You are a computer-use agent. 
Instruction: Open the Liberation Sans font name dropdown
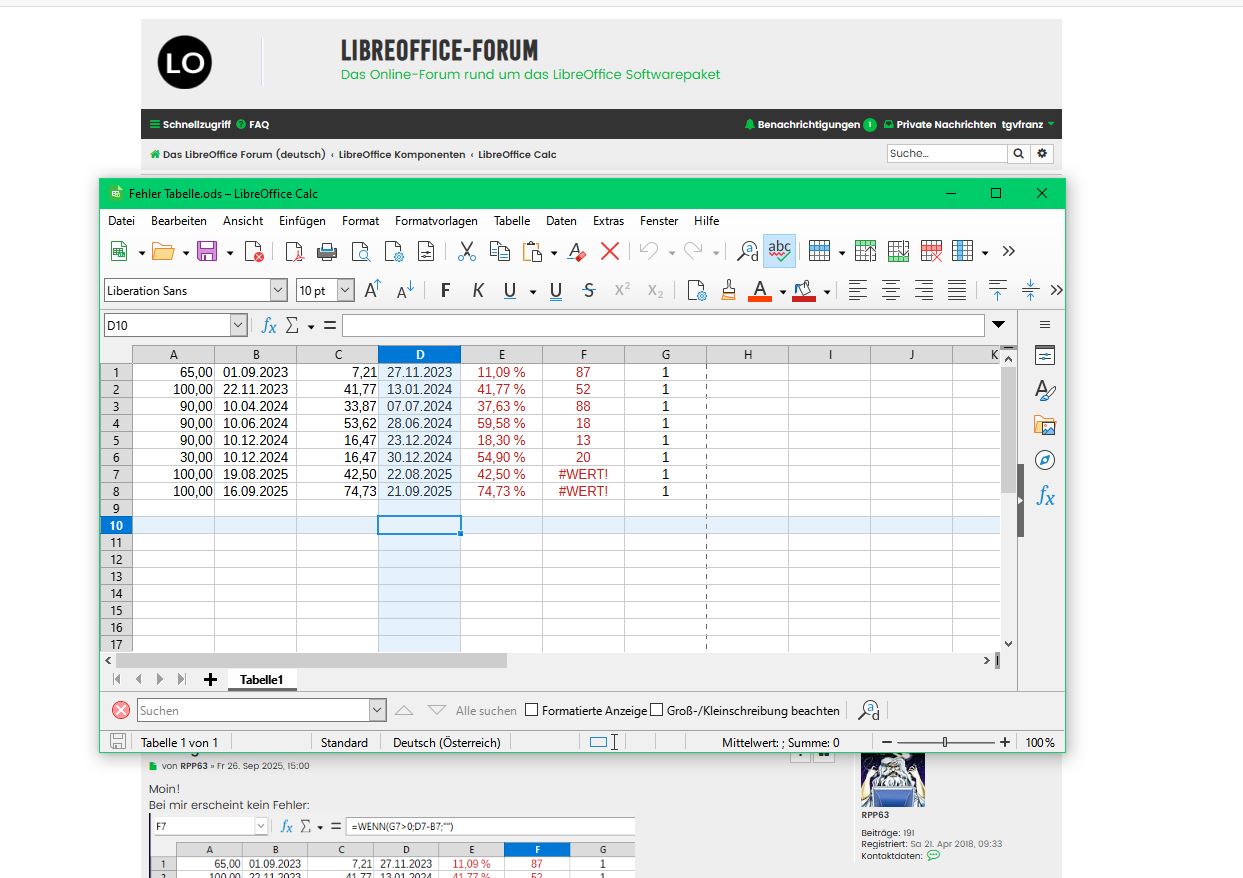pos(278,291)
